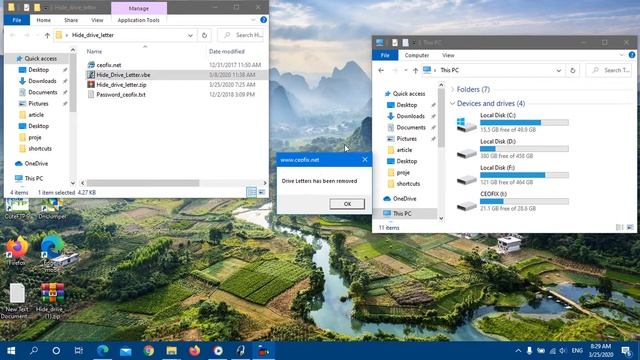The width and height of the screenshot is (640, 360).
Task: Select Hide_Drive_Letter.vbe file
Action: pyautogui.click(x=123, y=75)
